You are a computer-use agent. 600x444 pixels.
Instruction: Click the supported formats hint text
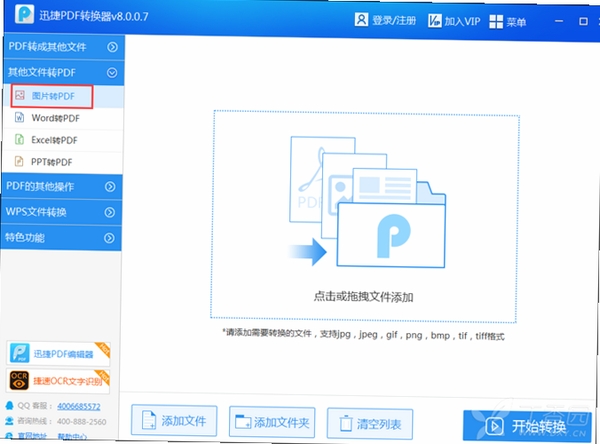click(364, 335)
